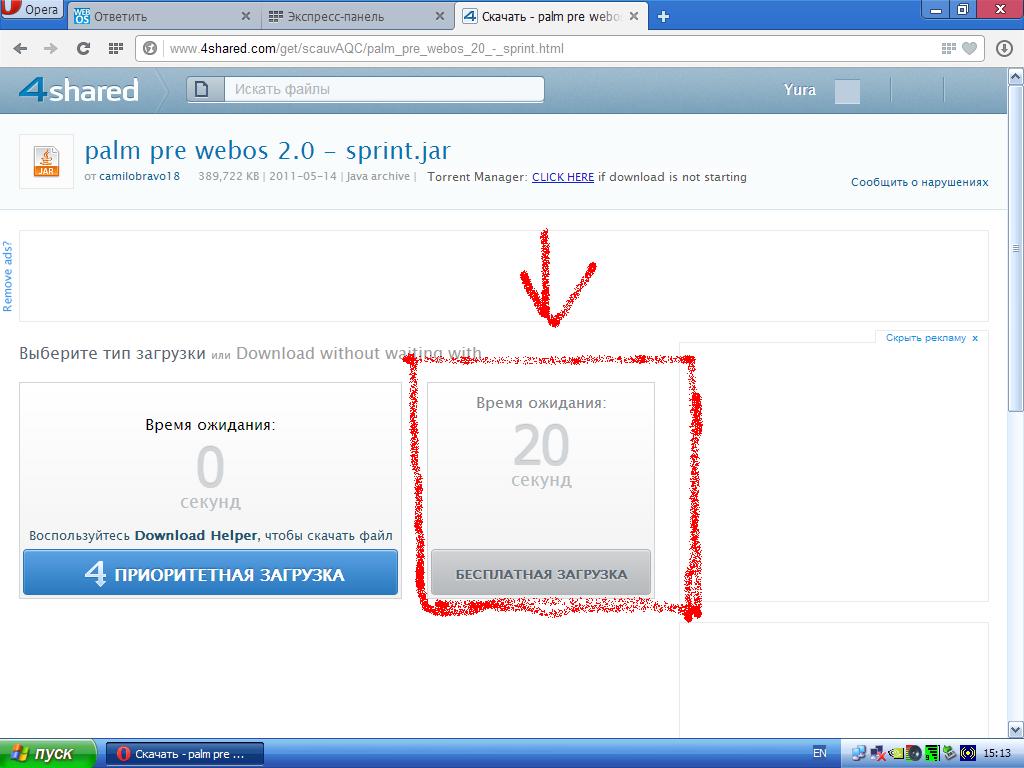Open the Opera main menu
Screen dimensions: 1024x768
tap(32, 11)
